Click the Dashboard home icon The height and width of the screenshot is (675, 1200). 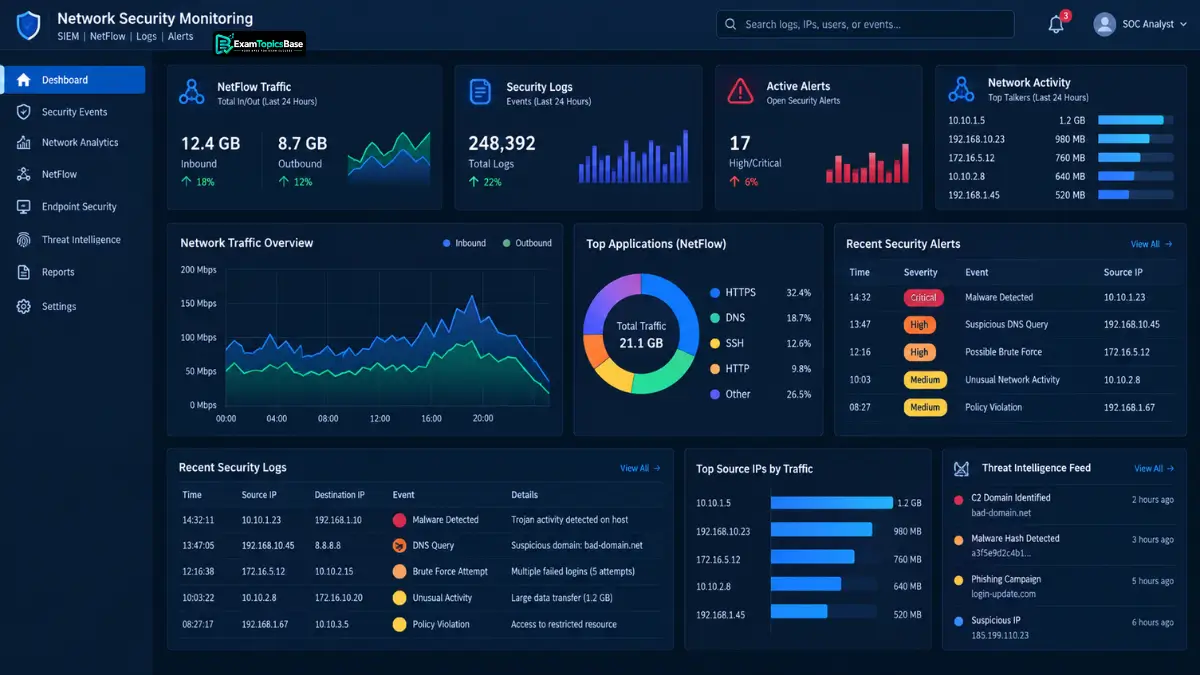[24, 80]
